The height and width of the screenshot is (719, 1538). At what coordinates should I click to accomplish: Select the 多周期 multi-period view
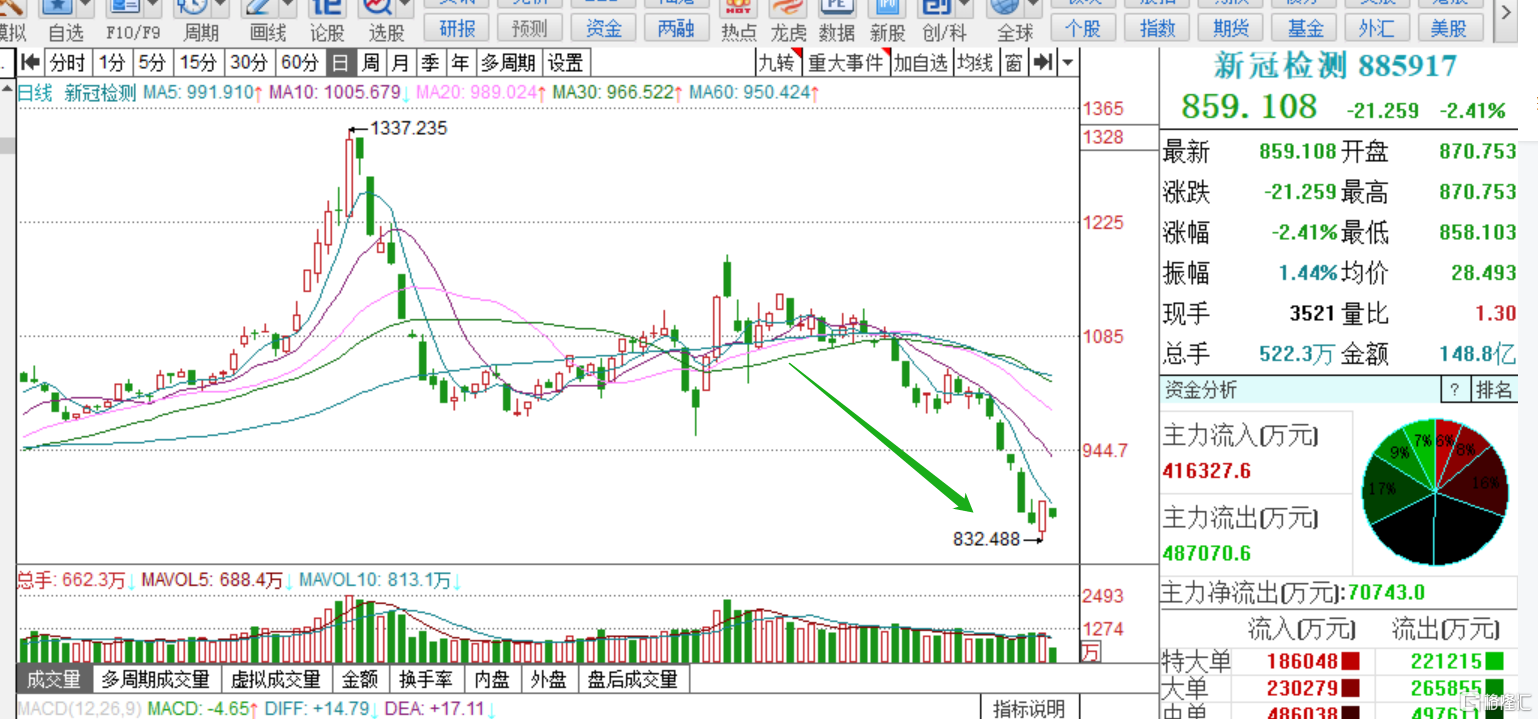click(510, 63)
